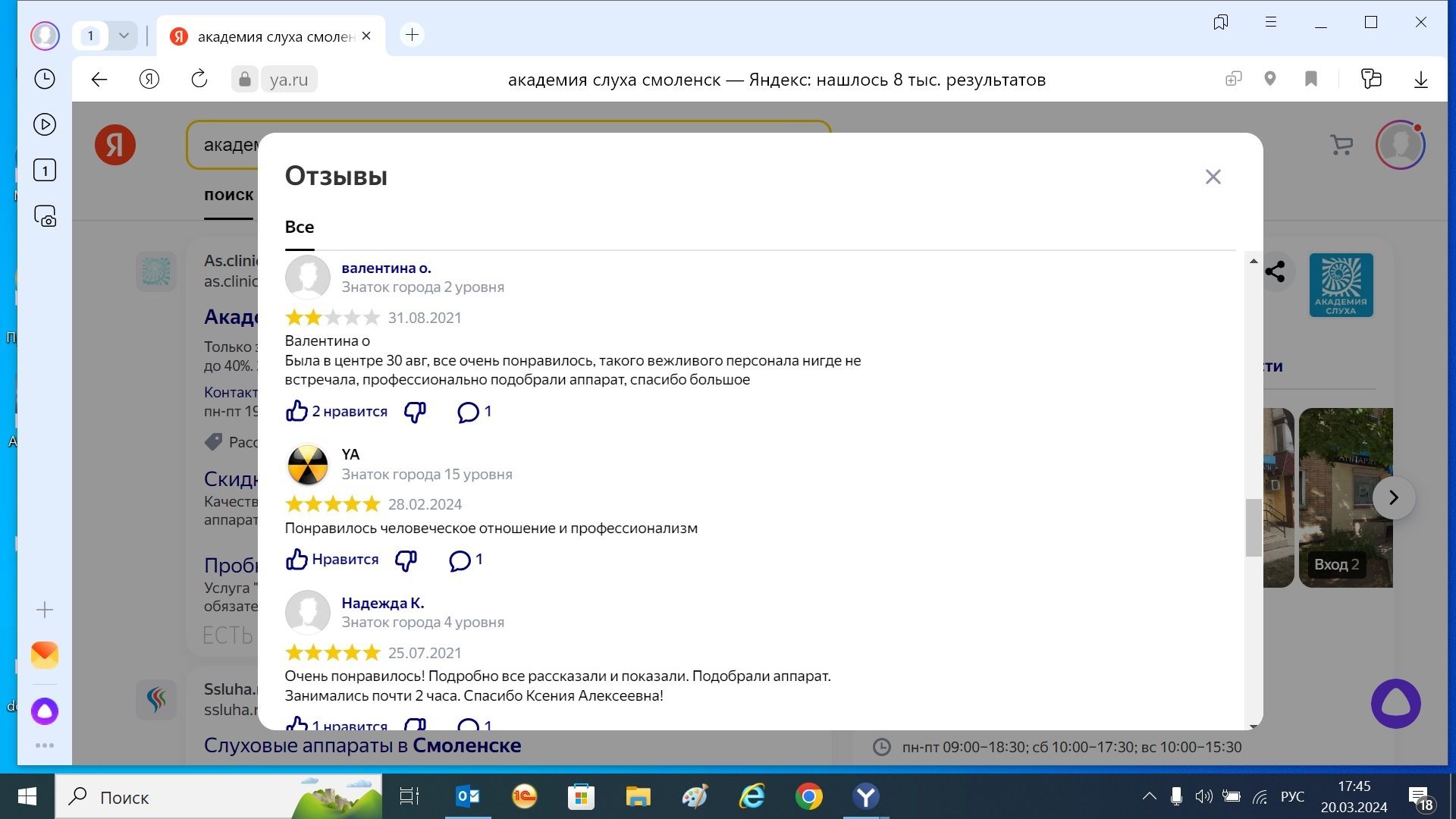Show next photo with right chevron arrow
The width and height of the screenshot is (1456, 819).
1393,497
